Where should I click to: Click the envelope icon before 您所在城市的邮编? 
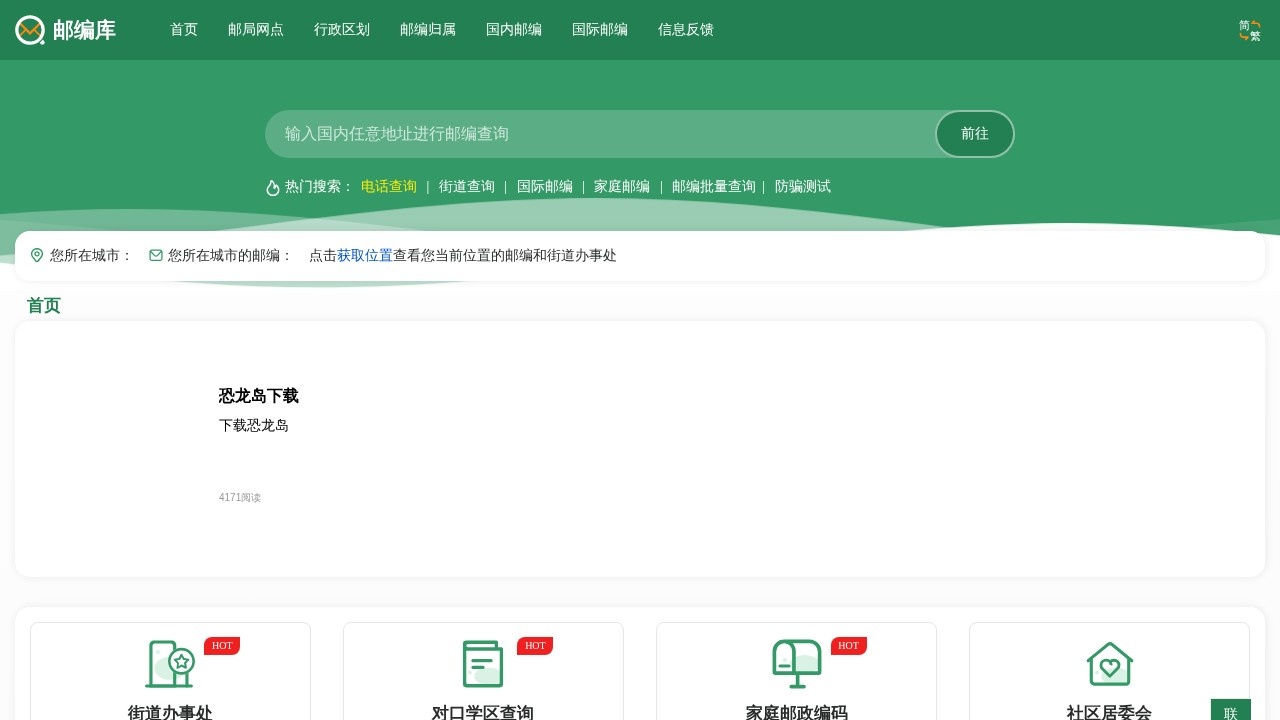click(156, 255)
